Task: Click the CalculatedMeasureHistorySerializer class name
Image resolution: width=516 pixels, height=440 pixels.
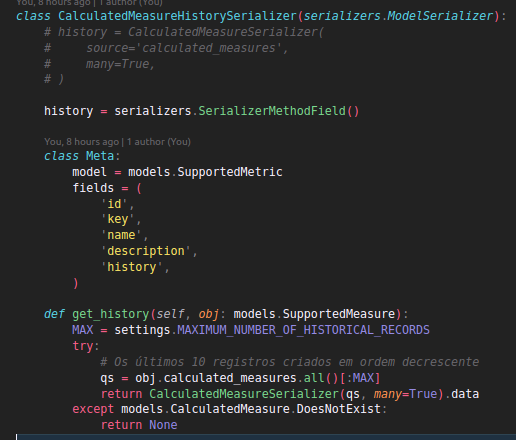Action: click(x=177, y=16)
